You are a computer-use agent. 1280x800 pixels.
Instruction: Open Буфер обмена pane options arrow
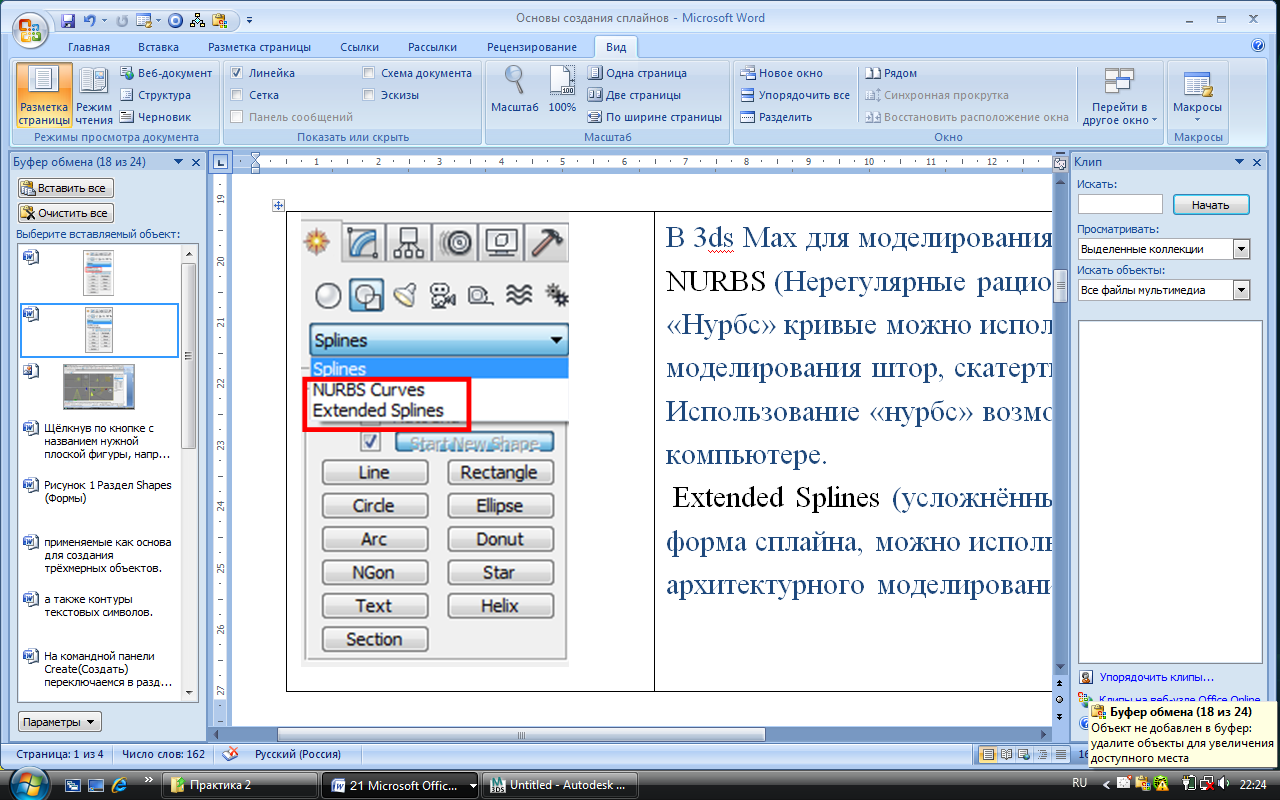[x=178, y=161]
